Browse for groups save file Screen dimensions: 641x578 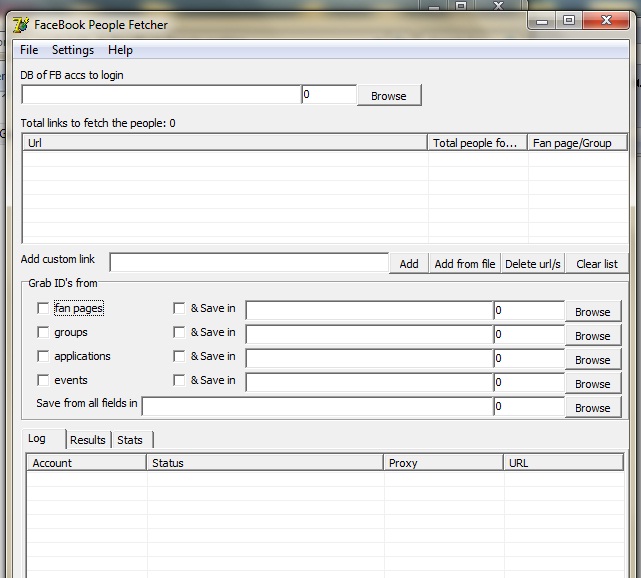(x=593, y=336)
